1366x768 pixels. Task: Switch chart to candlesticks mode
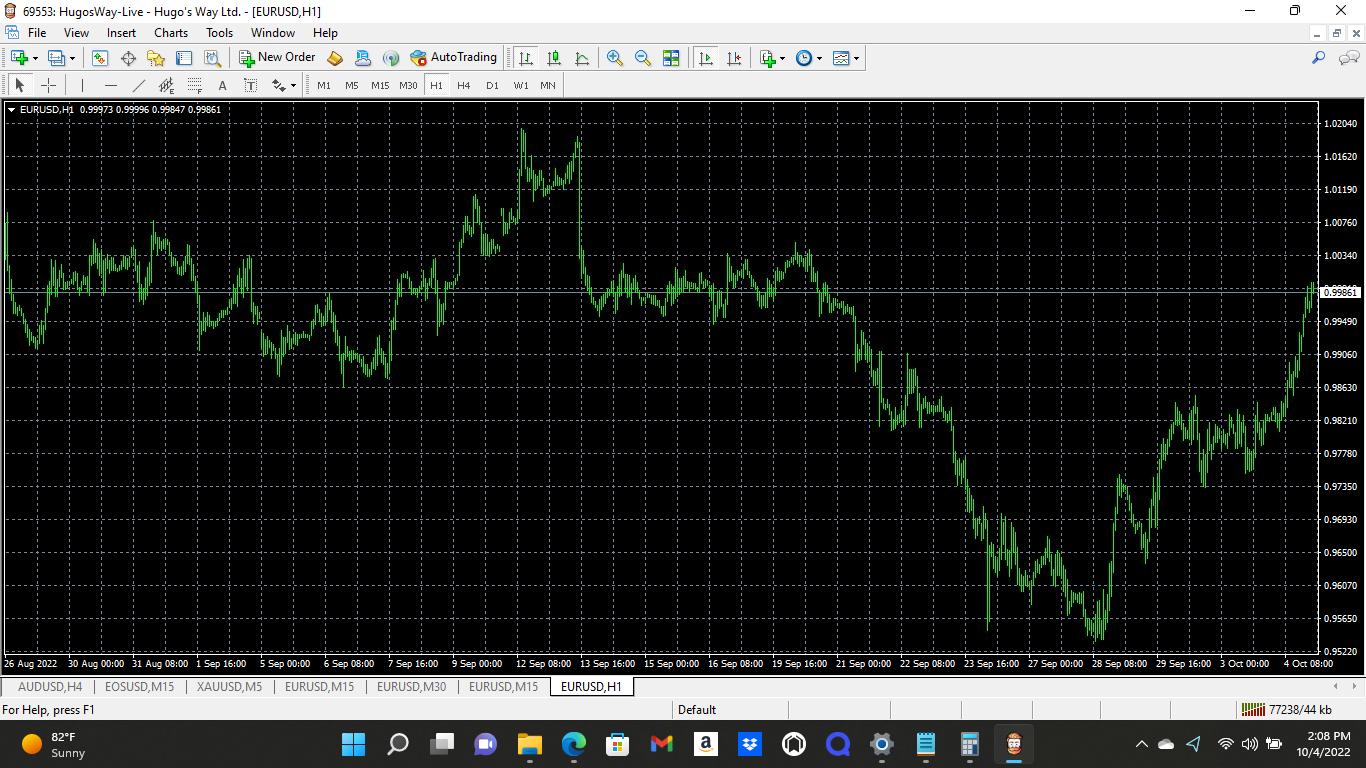[554, 58]
